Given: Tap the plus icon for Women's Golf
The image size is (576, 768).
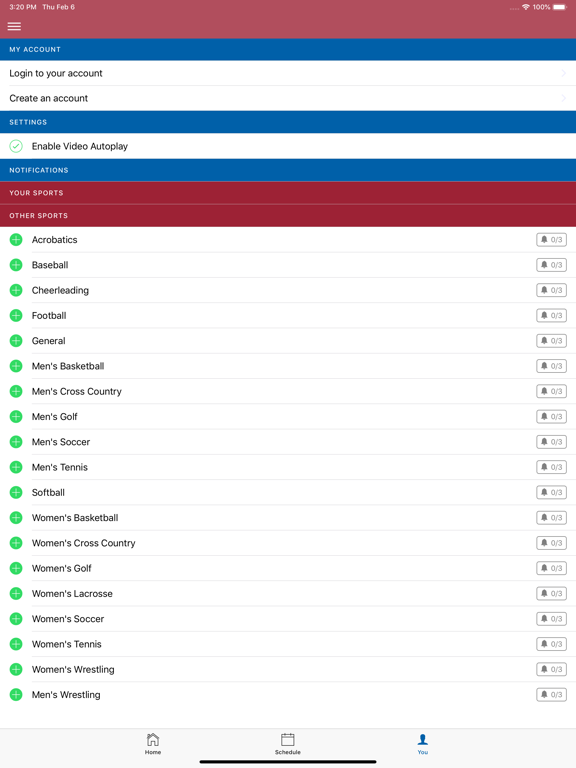Looking at the screenshot, I should tap(16, 568).
